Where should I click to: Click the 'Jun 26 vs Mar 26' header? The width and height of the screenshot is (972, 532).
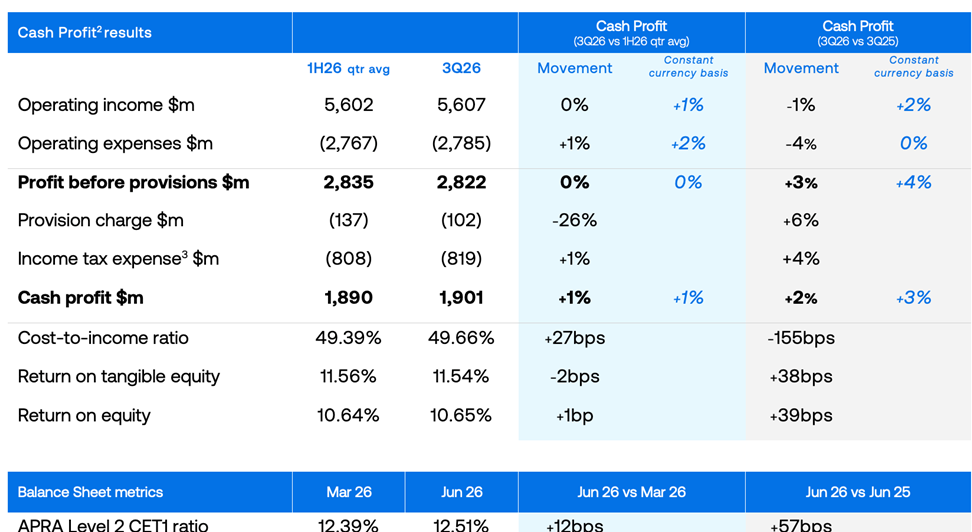pos(631,492)
